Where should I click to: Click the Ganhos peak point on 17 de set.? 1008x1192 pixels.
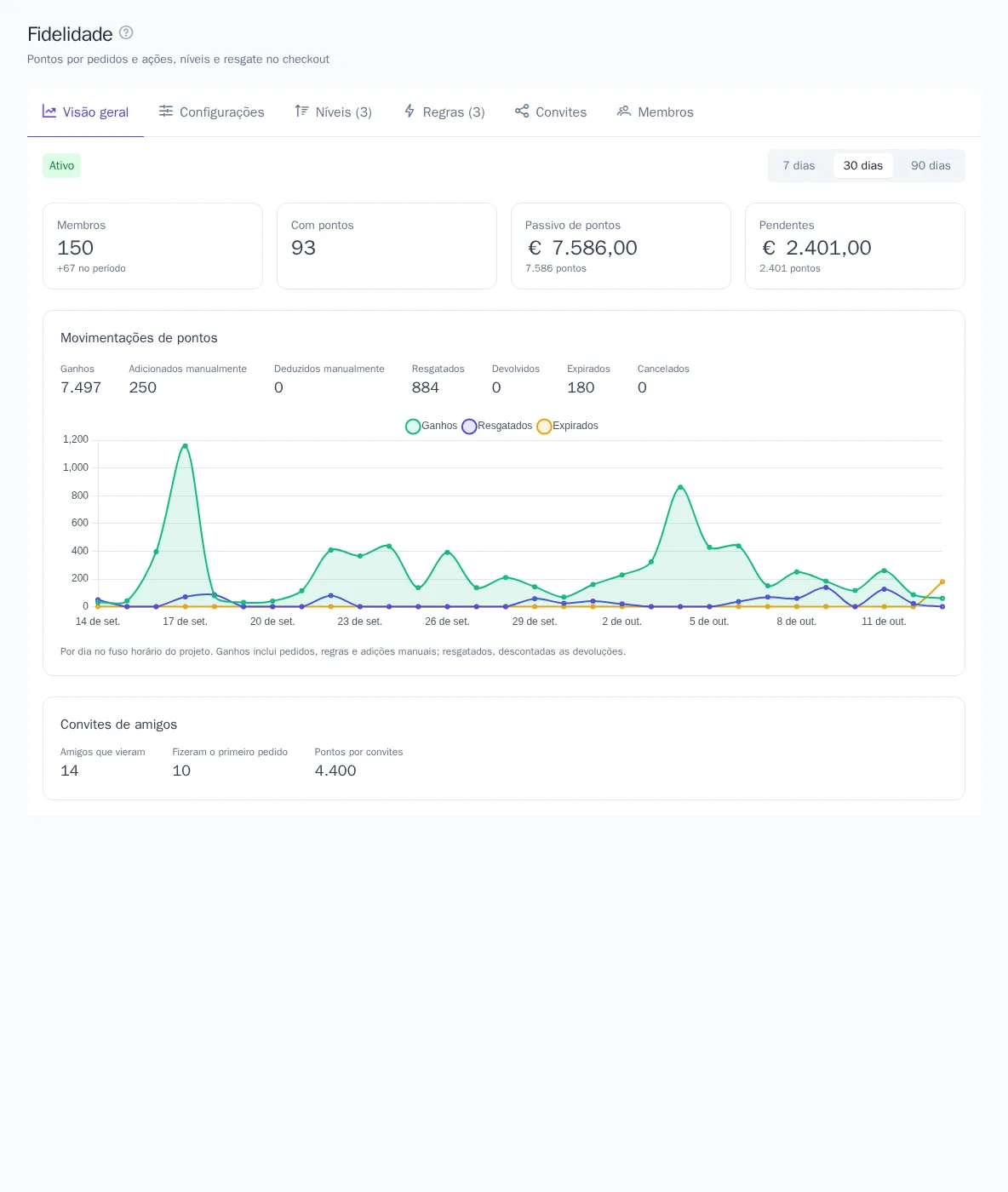(185, 445)
